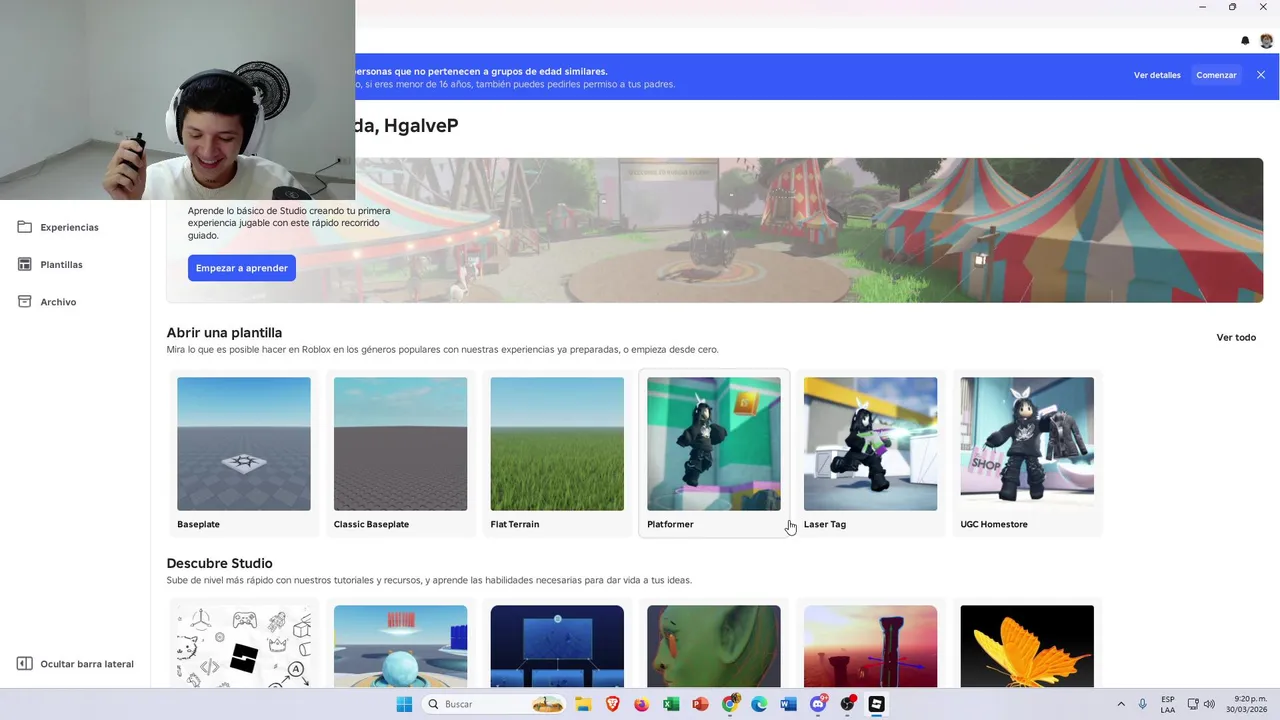This screenshot has width=1280, height=720.
Task: Open Word from the taskbar
Action: point(788,704)
